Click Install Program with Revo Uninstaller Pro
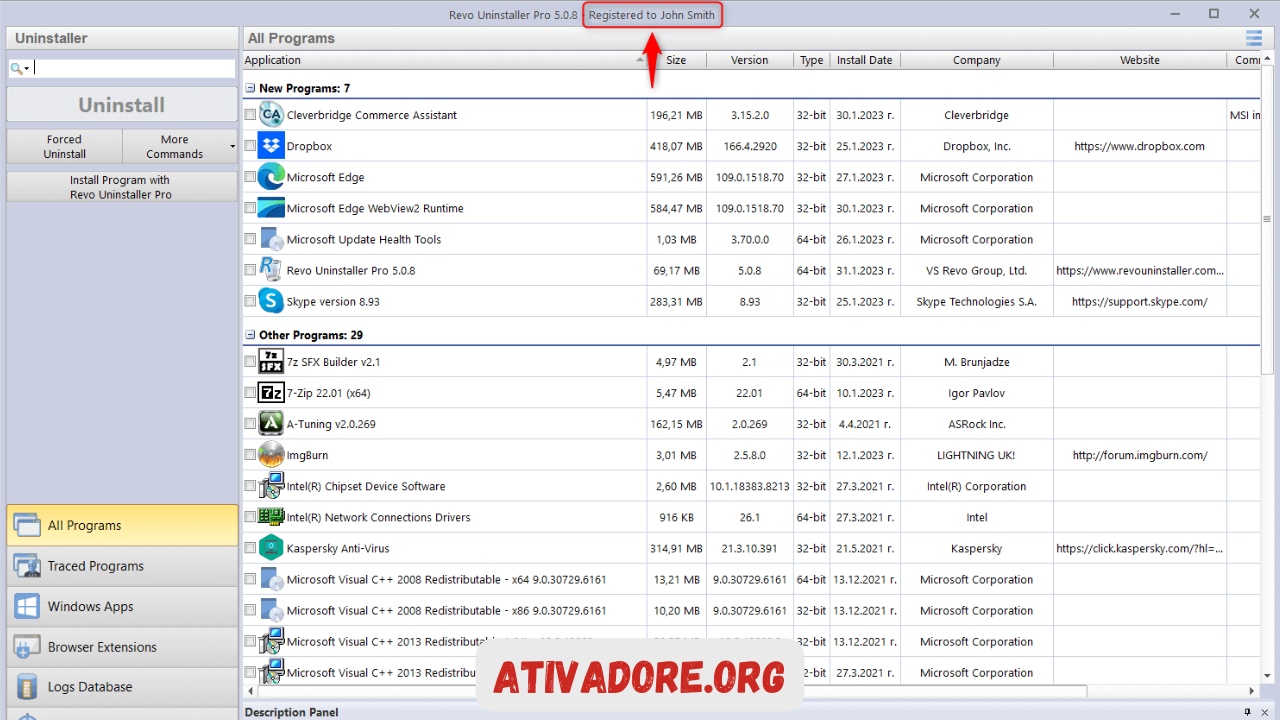The width and height of the screenshot is (1280, 720). (x=122, y=187)
